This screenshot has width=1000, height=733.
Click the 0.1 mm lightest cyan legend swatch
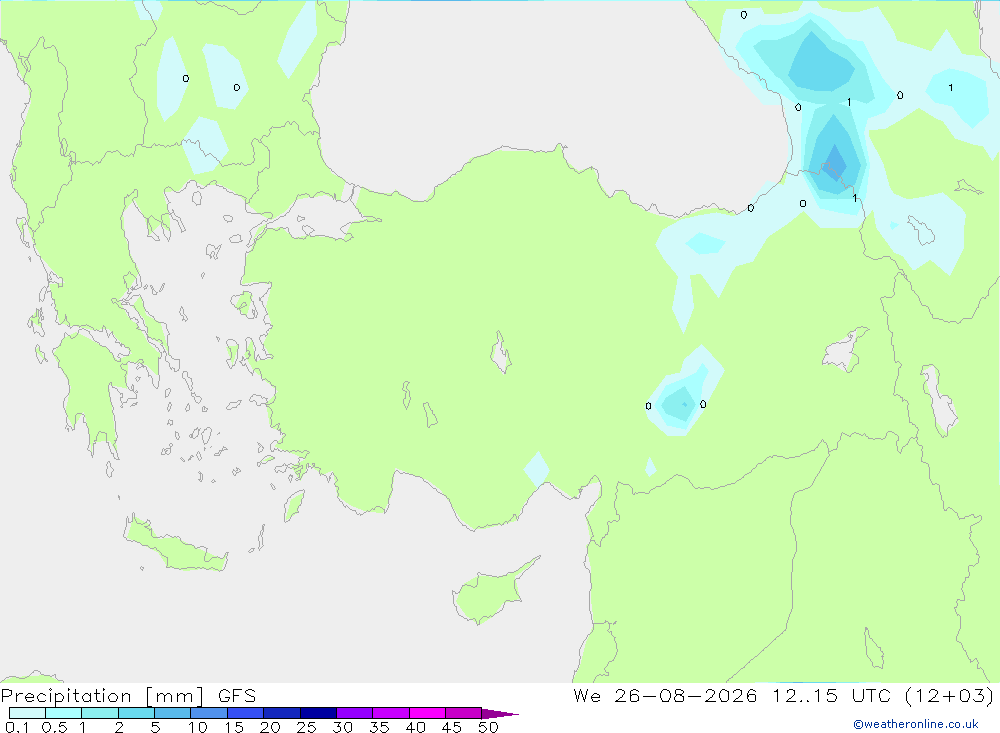(x=27, y=713)
